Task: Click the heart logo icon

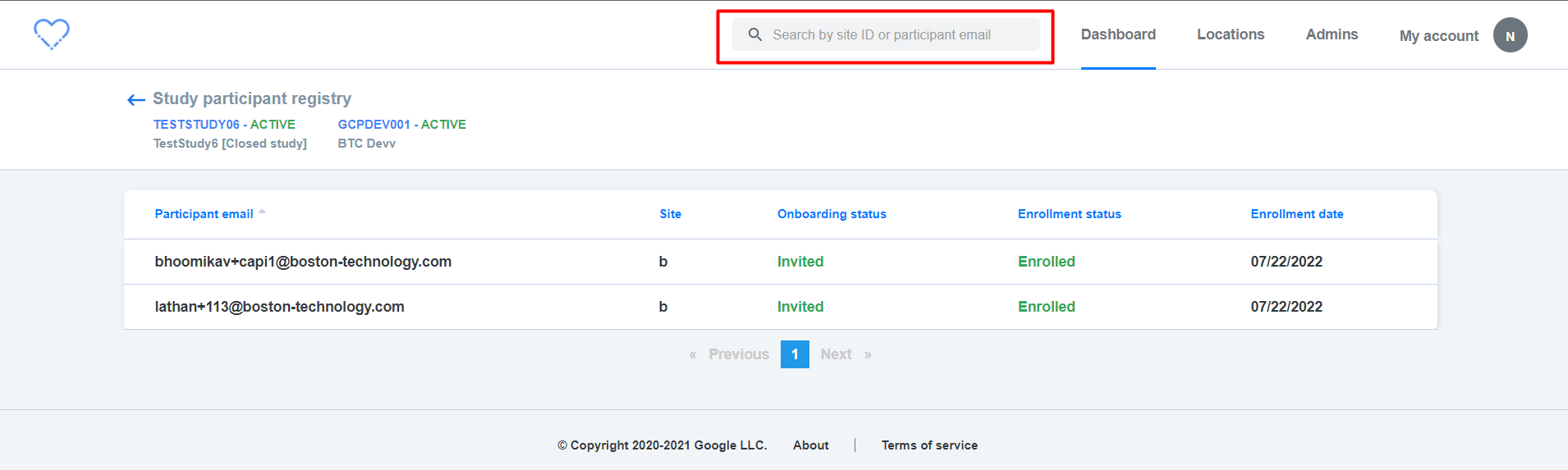Action: tap(52, 34)
